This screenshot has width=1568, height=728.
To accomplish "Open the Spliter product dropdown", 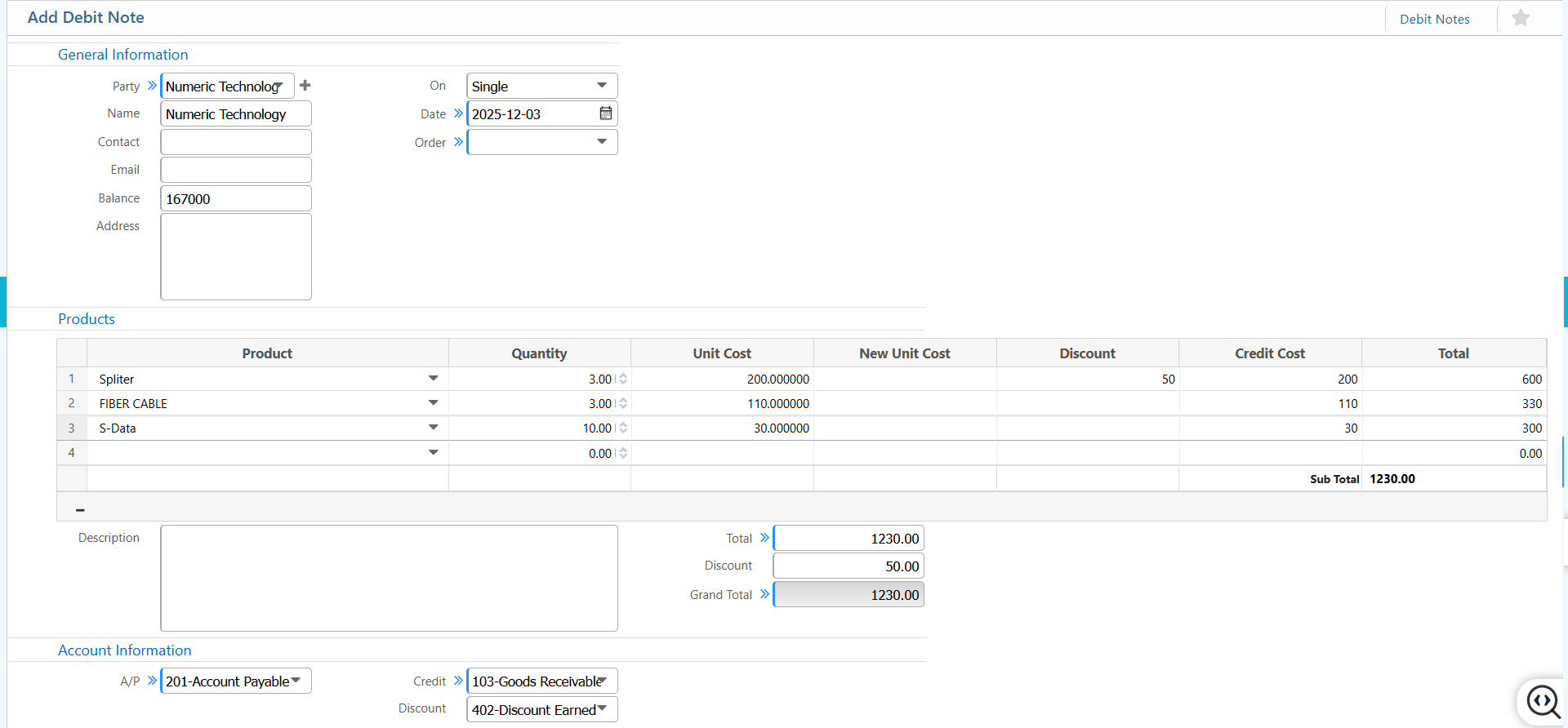I will pyautogui.click(x=433, y=379).
